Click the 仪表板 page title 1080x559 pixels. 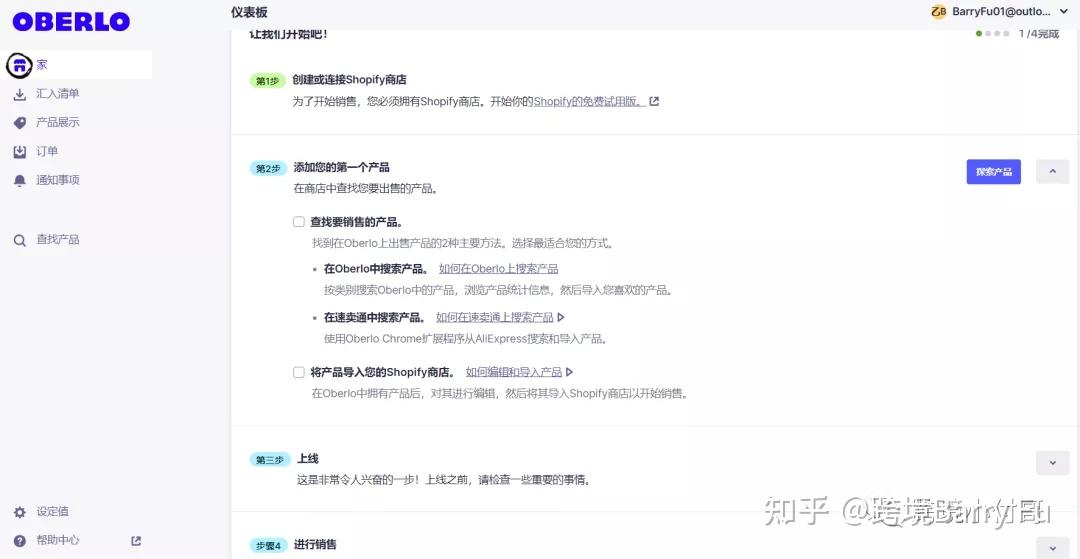[249, 12]
